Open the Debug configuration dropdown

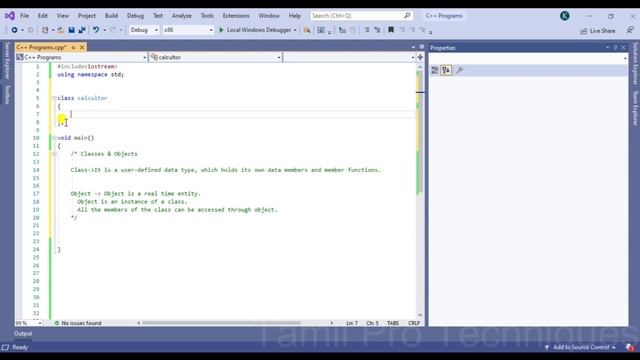pyautogui.click(x=144, y=30)
